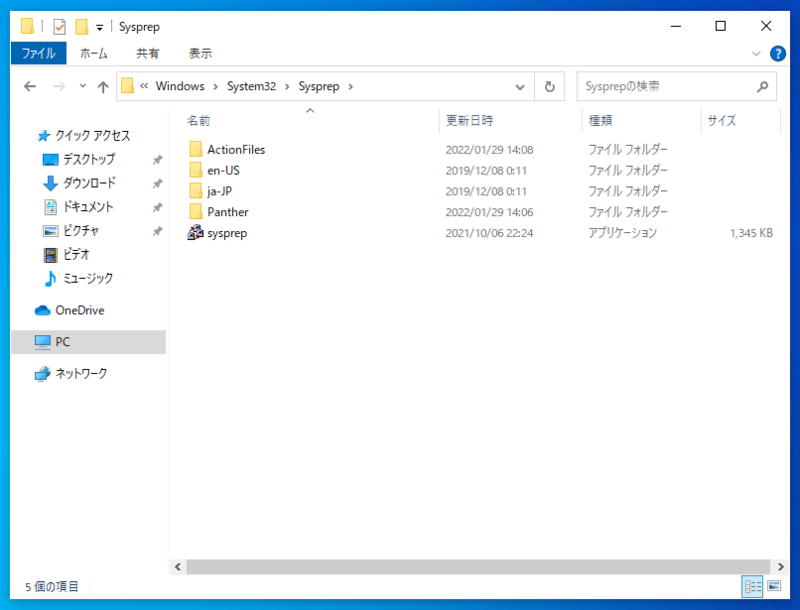The height and width of the screenshot is (610, 800).
Task: Refresh the Sysprep folder view
Action: [549, 87]
